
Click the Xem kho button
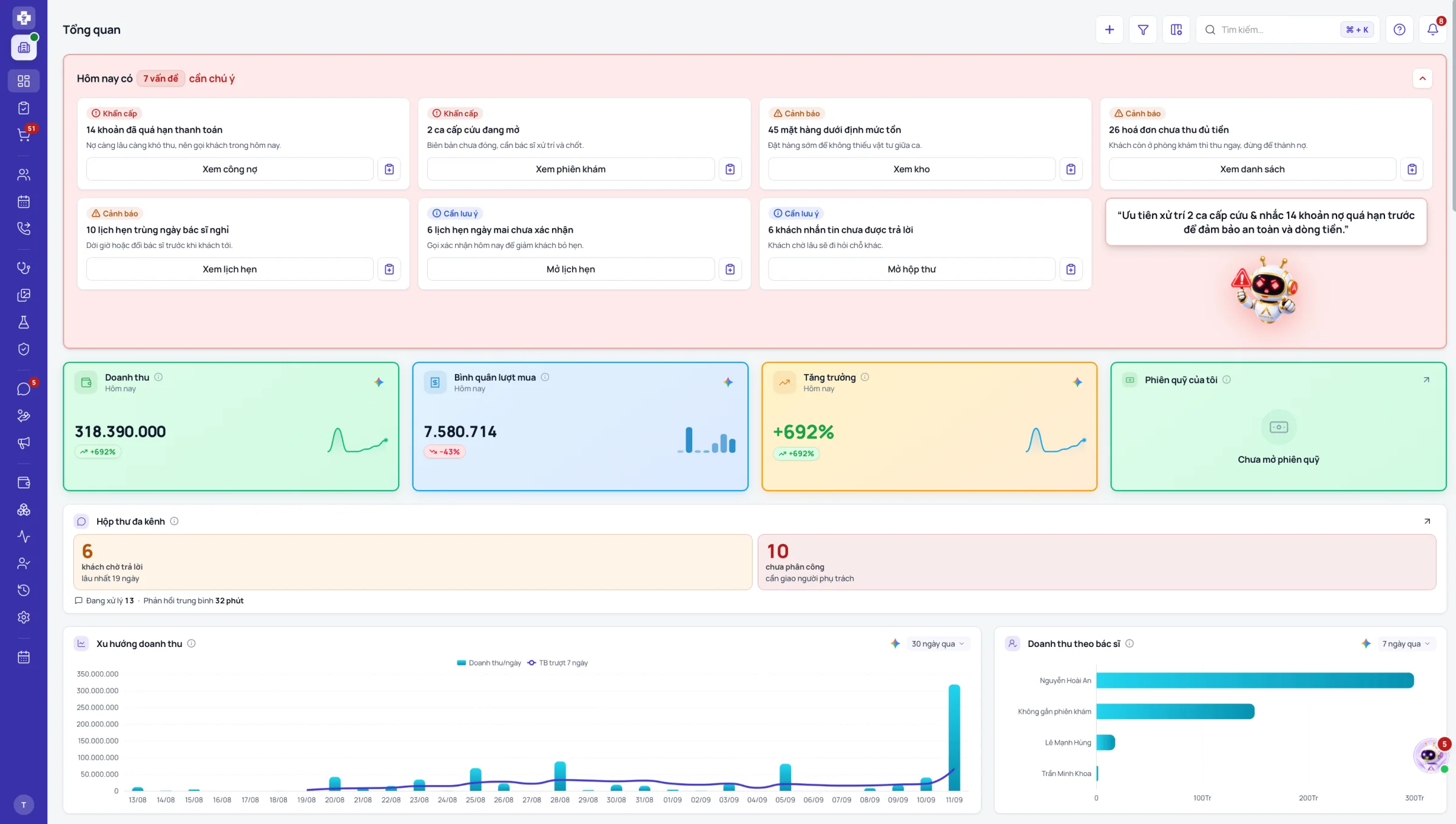[911, 169]
